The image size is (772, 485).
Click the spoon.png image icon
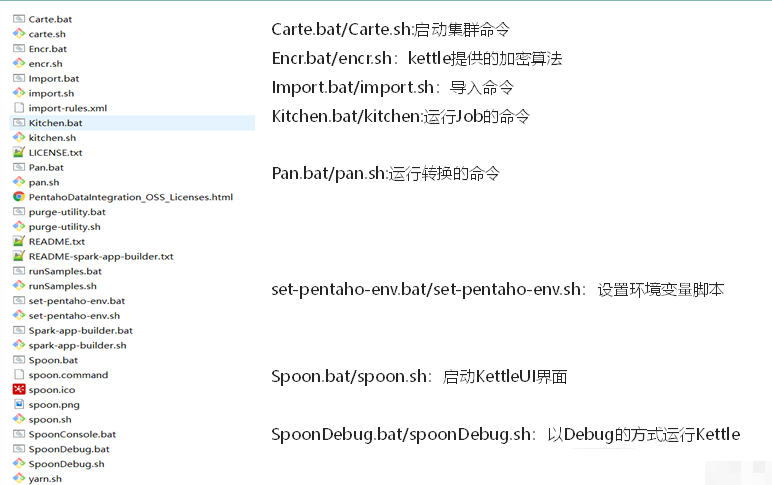point(19,404)
